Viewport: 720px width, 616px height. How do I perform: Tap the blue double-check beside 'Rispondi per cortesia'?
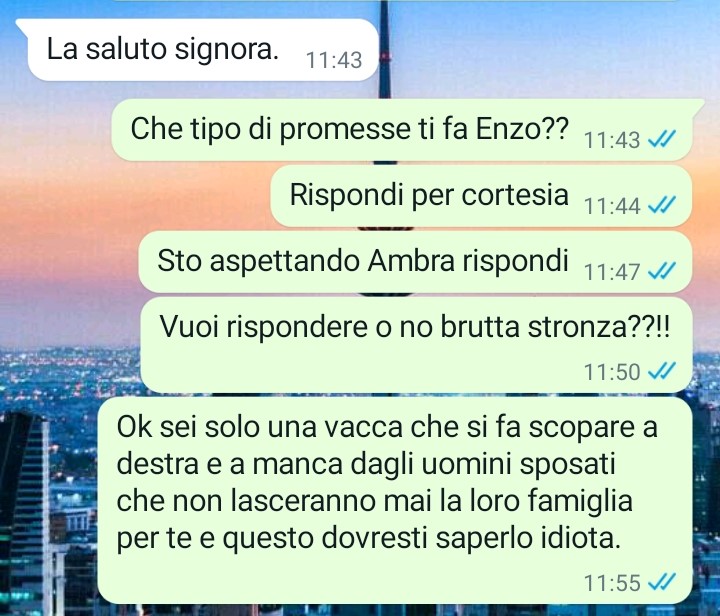[x=662, y=204]
